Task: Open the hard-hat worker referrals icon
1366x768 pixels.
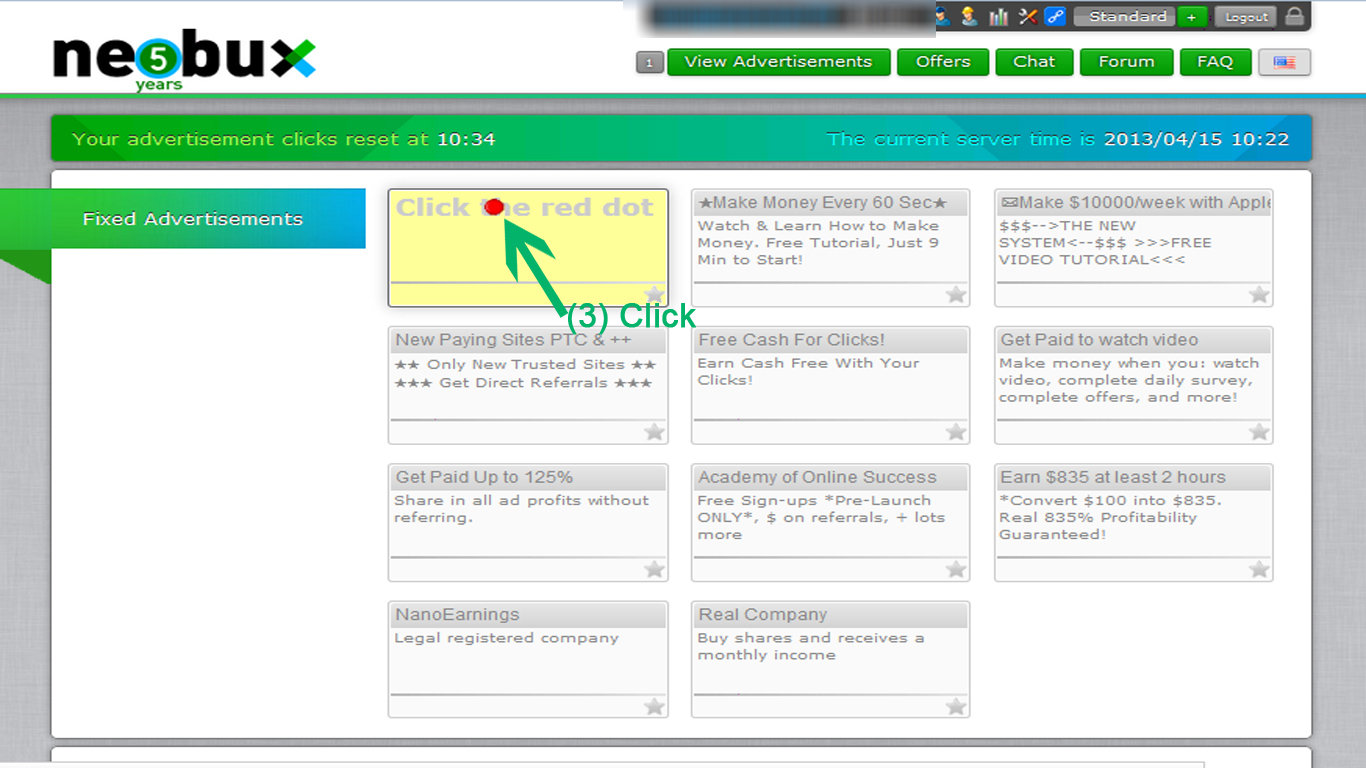Action: click(969, 16)
